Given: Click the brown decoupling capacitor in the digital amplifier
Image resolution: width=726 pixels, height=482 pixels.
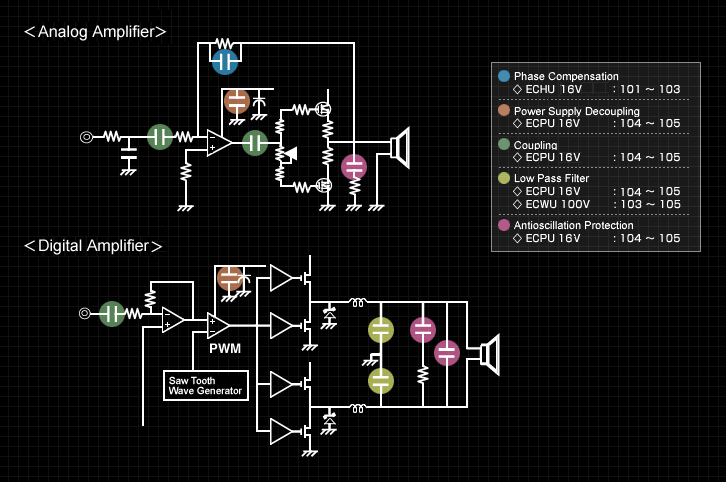Looking at the screenshot, I should click(230, 277).
